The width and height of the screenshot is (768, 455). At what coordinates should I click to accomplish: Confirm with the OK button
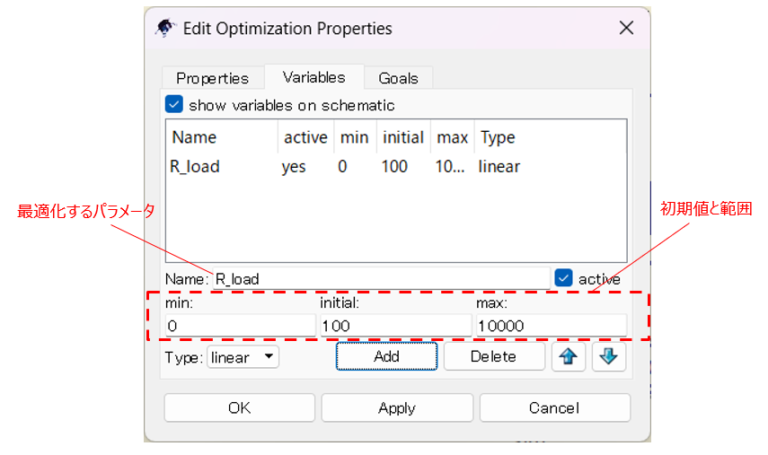pyautogui.click(x=239, y=408)
